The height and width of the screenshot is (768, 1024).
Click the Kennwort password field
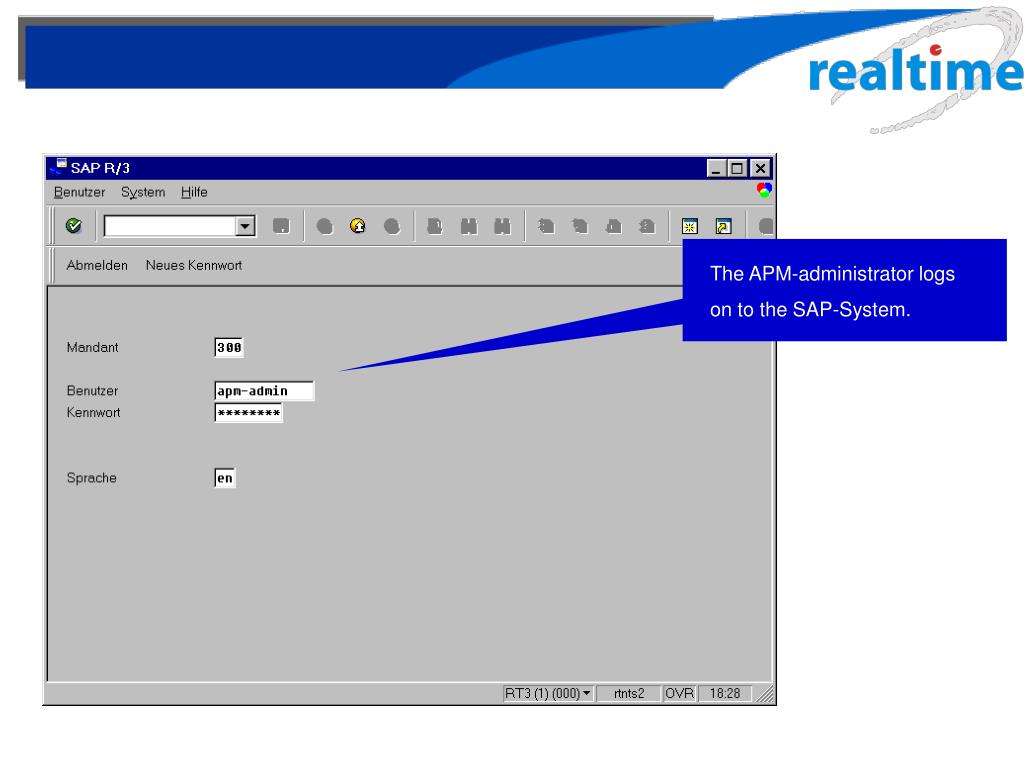[248, 413]
